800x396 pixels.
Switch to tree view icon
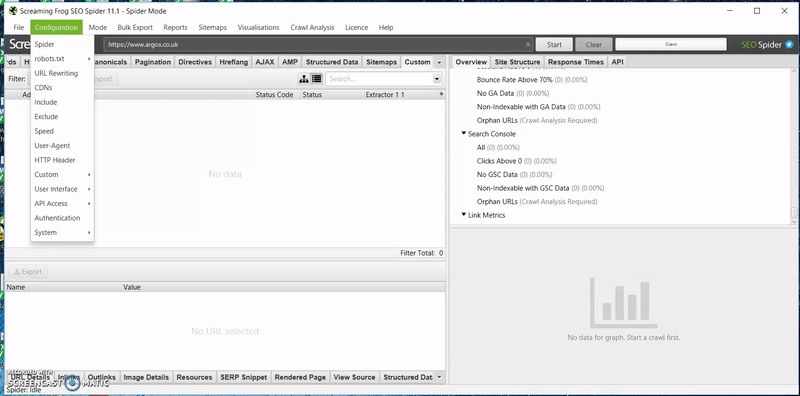(304, 79)
